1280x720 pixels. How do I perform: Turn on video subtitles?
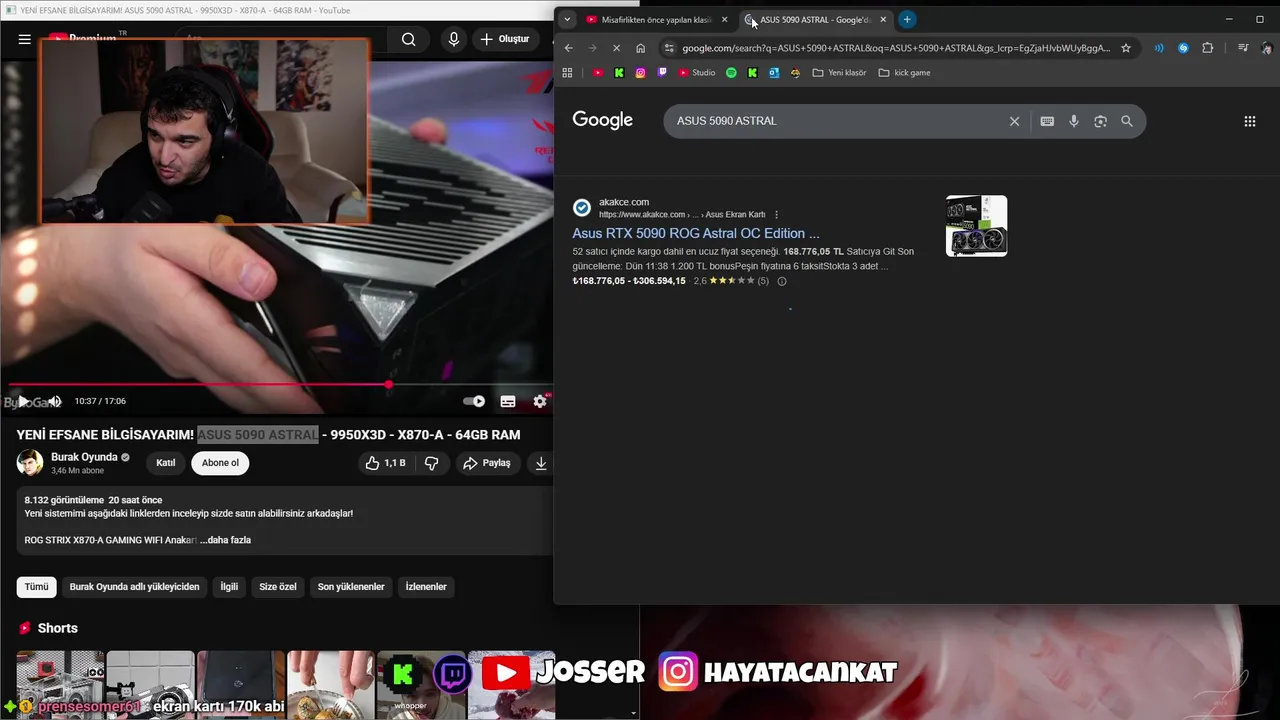(x=508, y=401)
